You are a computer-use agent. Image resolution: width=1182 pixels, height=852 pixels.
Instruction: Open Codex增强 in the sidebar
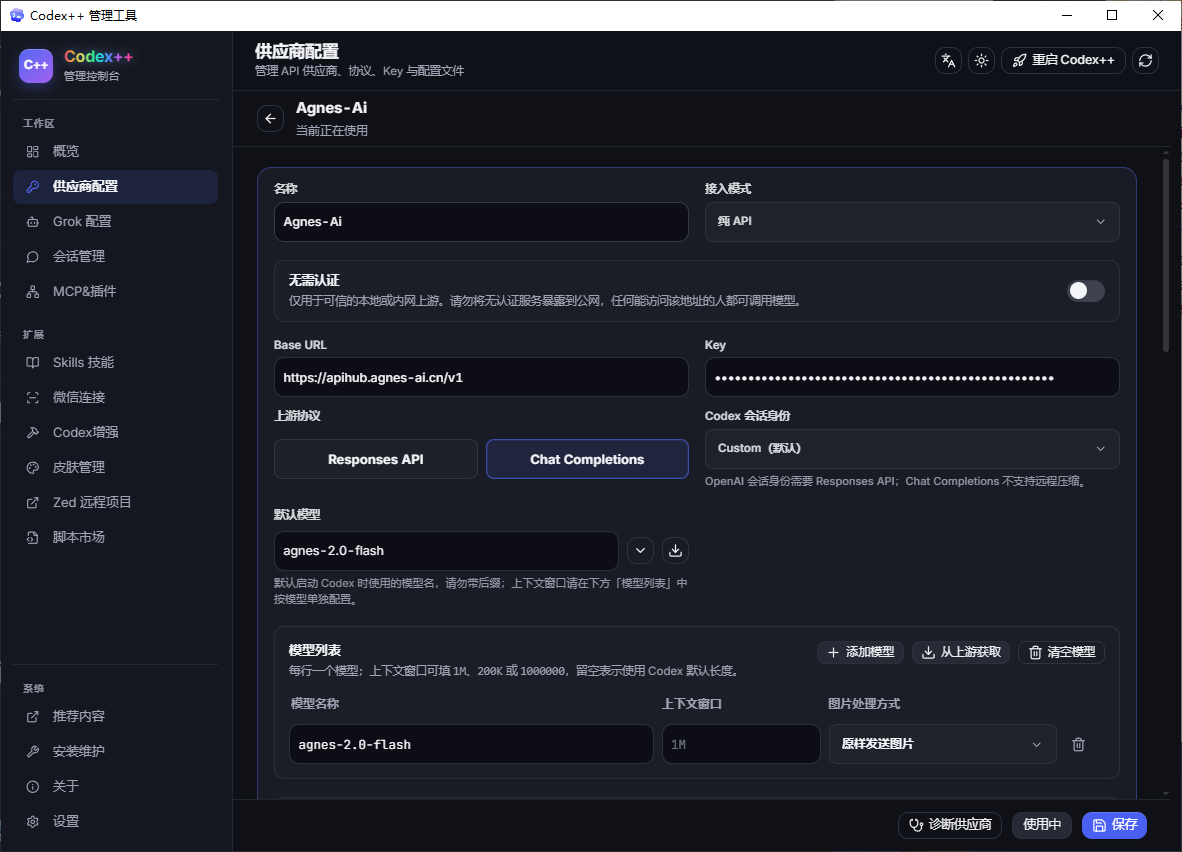115,432
